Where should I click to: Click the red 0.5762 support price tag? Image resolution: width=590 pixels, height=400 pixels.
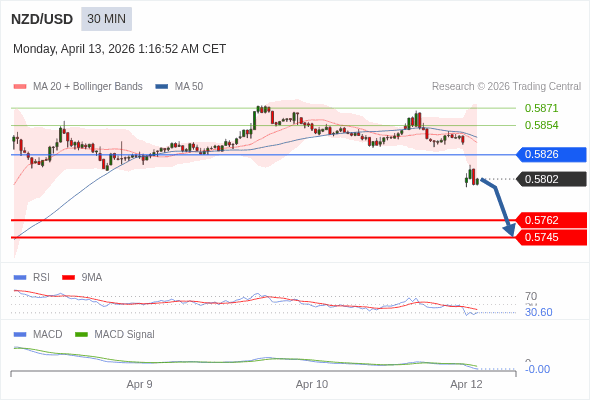(x=551, y=220)
